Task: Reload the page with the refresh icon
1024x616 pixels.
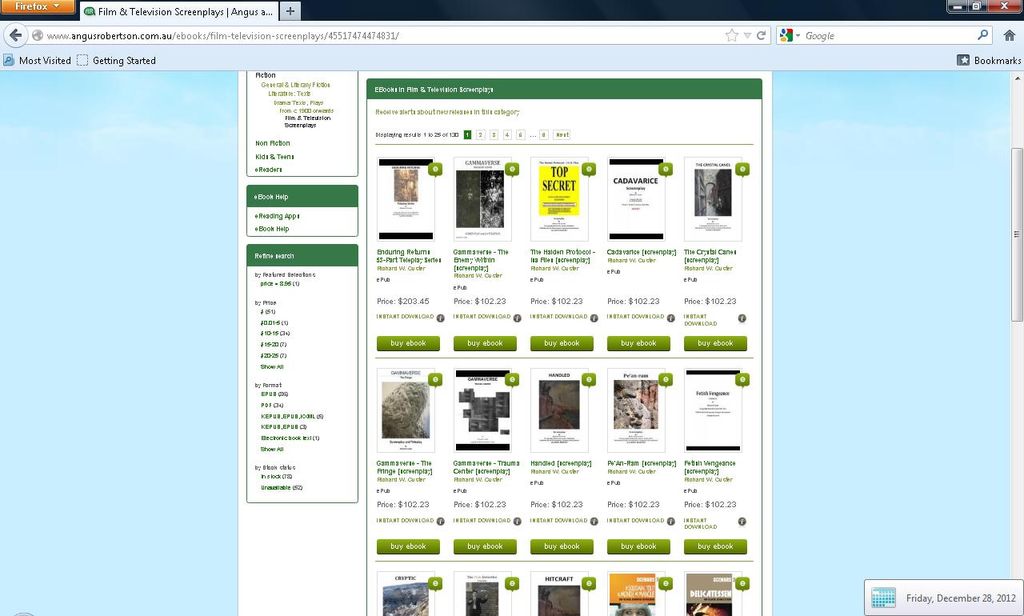Action: (761, 35)
